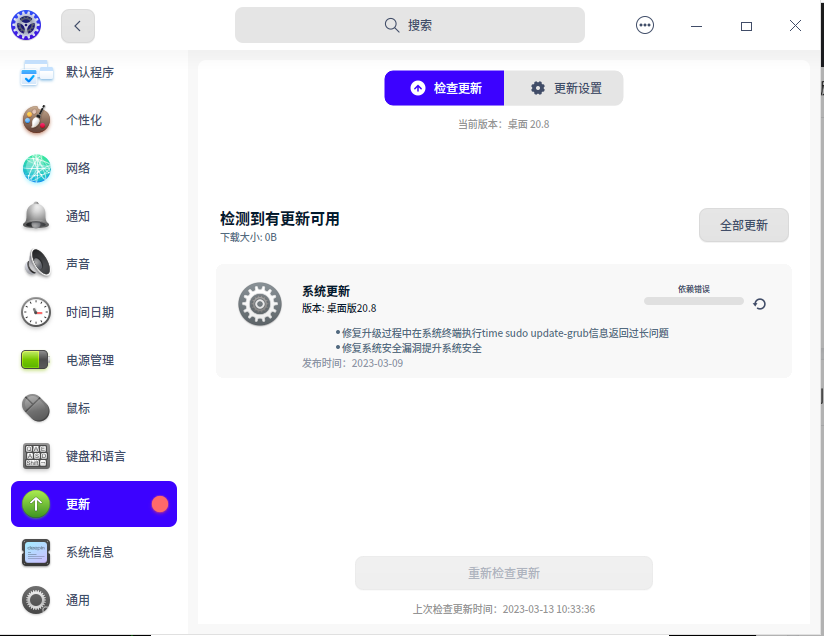
Task: Click the 重新检查更新 button
Action: click(504, 573)
